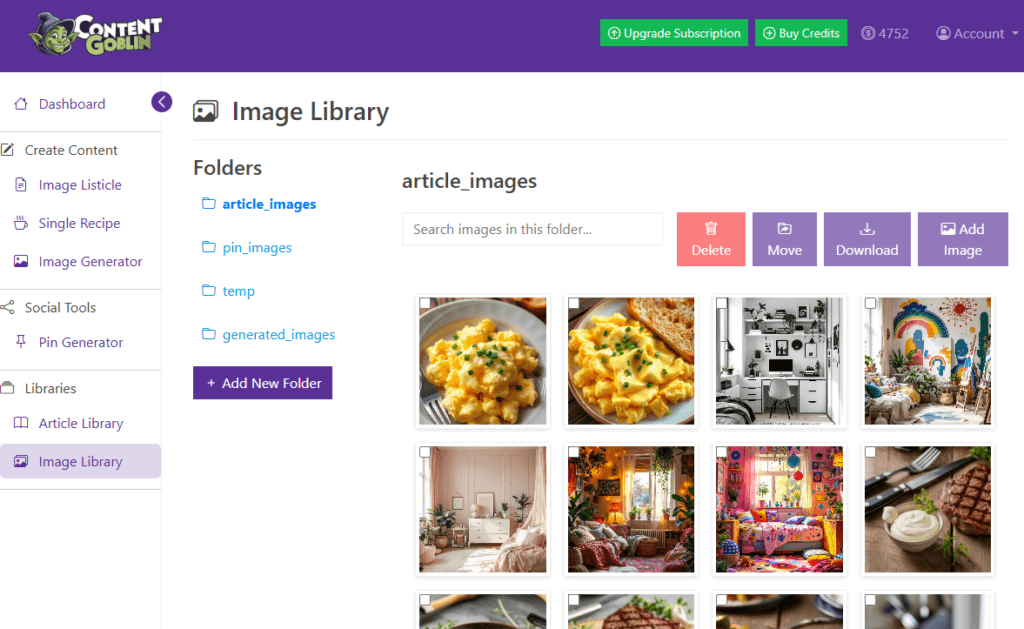This screenshot has height=629, width=1024.
Task: Click the article_images folder icon
Action: 208,204
